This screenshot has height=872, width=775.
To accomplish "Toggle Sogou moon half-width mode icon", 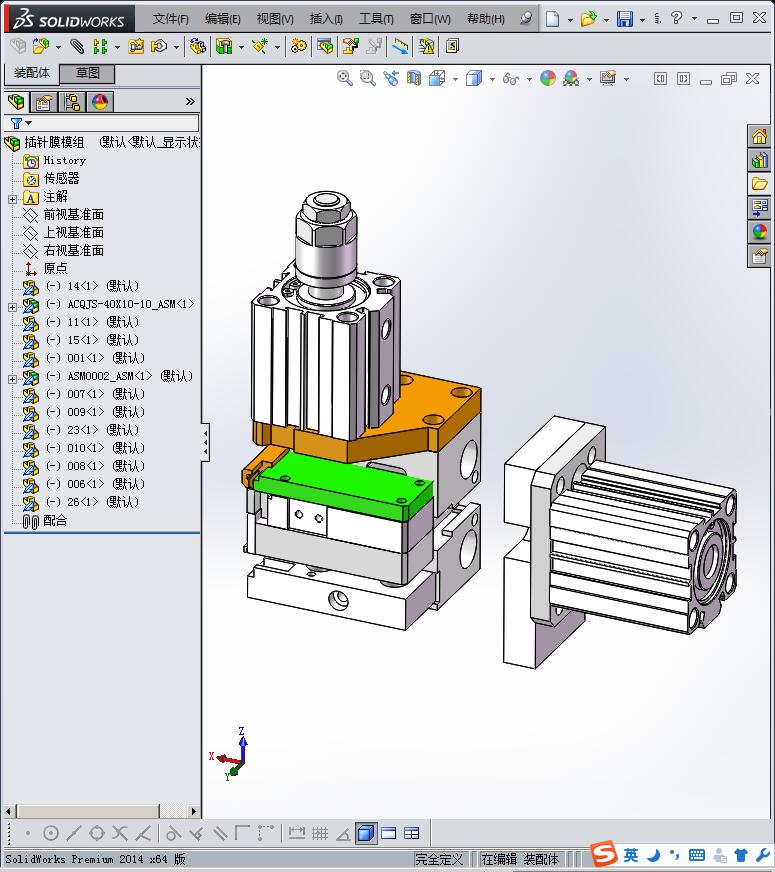I will coord(654,855).
